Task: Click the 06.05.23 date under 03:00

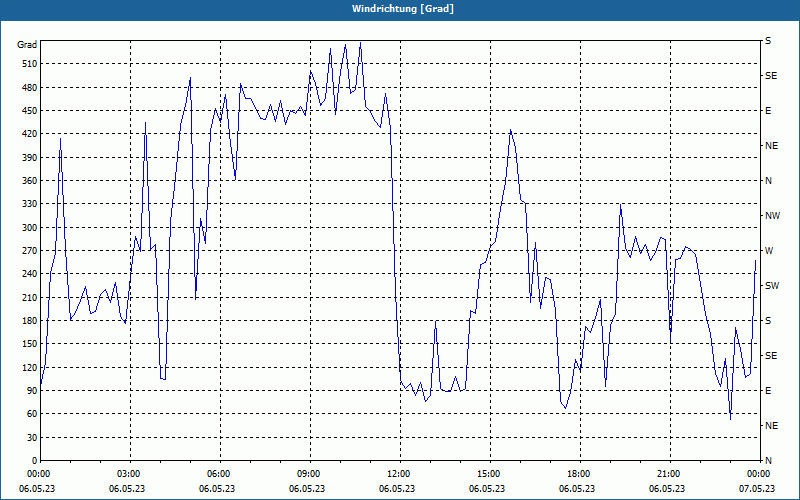Action: point(127,489)
